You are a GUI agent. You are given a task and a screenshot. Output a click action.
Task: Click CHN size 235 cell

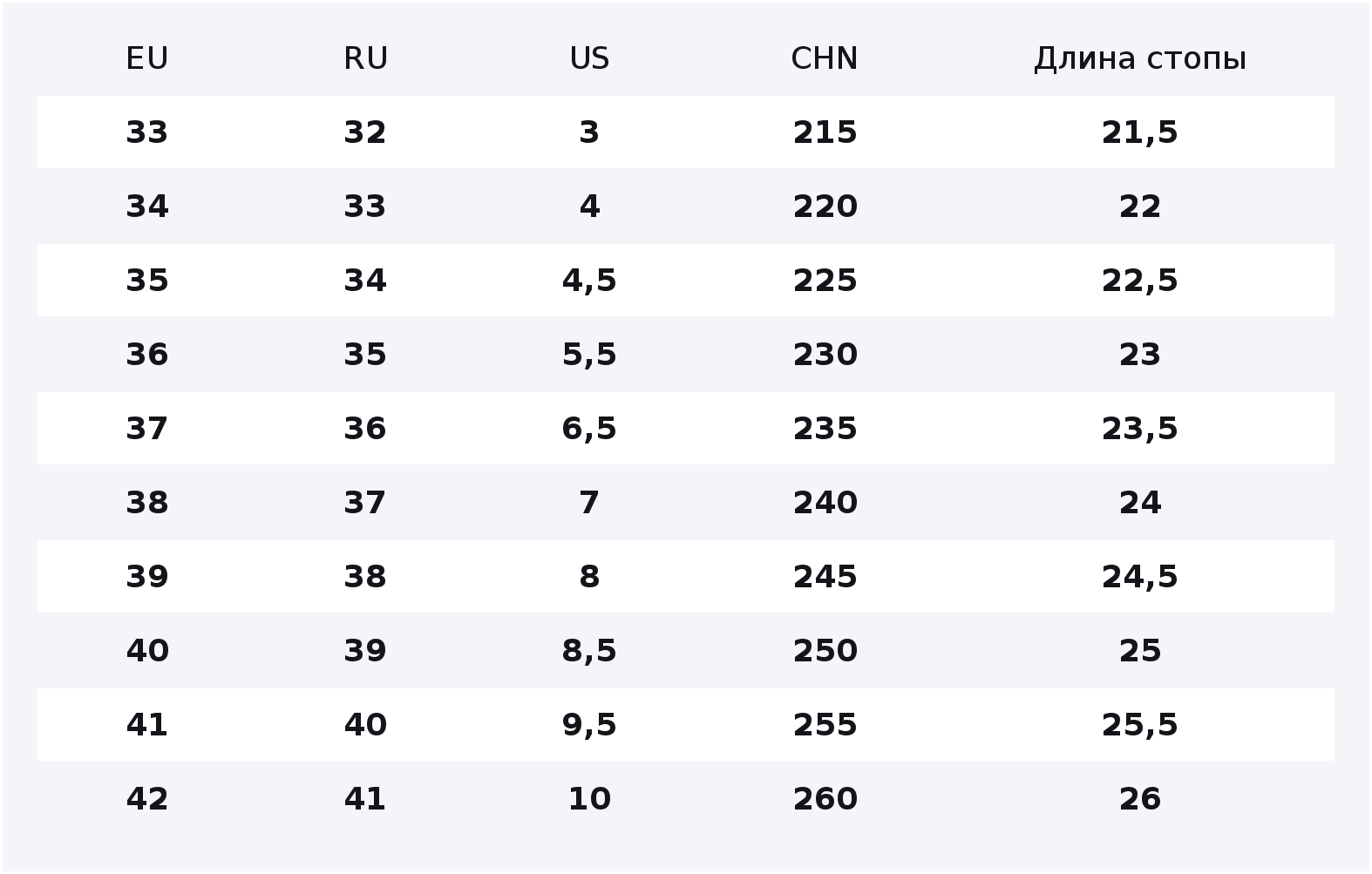pos(825,429)
